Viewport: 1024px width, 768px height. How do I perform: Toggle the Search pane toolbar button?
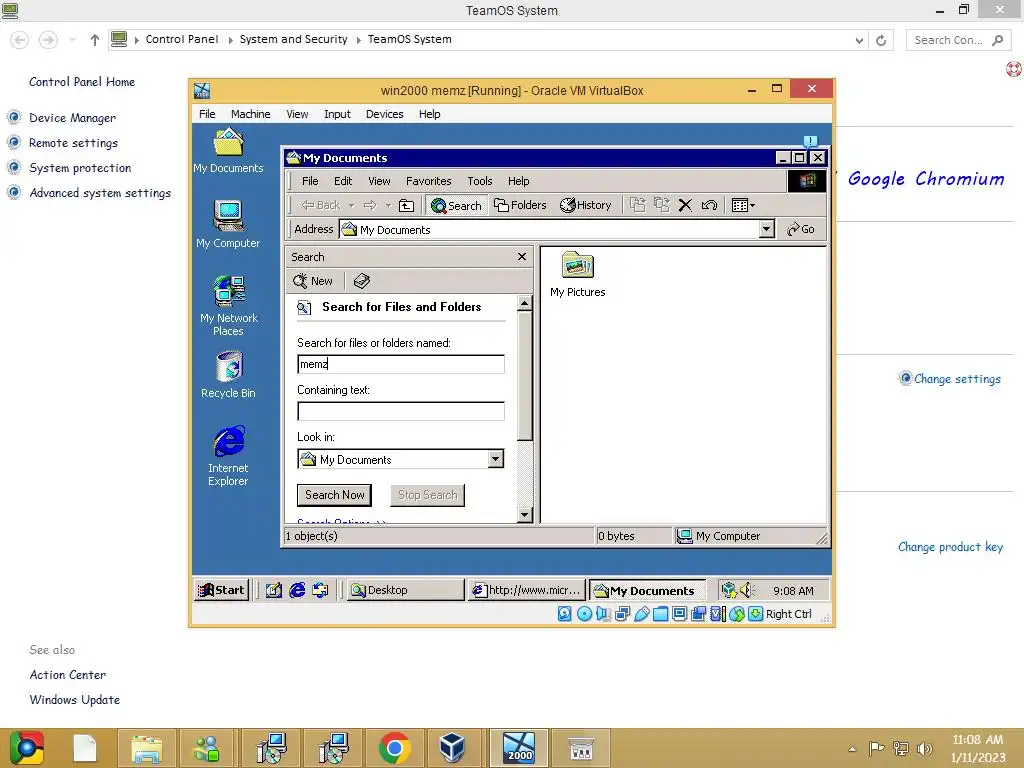pyautogui.click(x=456, y=205)
